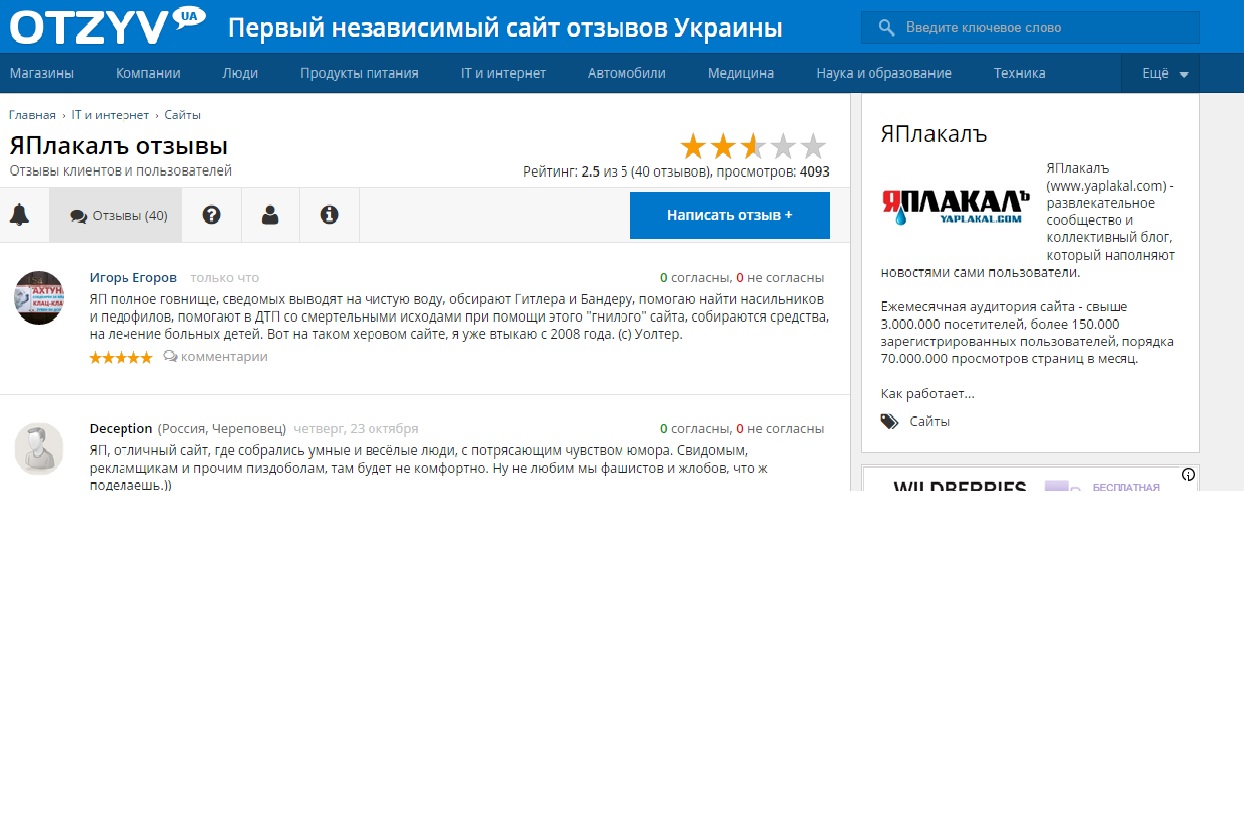Image resolution: width=1244 pixels, height=840 pixels.
Task: Click the site slogan header text
Action: [505, 28]
